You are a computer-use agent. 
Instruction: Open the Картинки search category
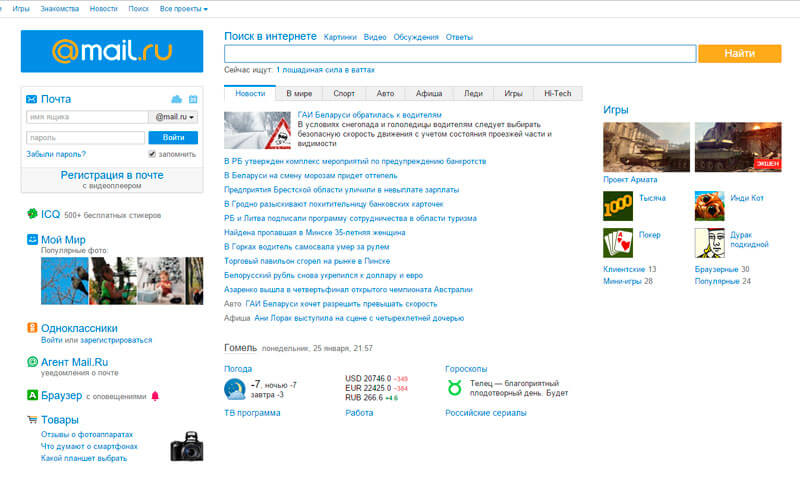(340, 37)
